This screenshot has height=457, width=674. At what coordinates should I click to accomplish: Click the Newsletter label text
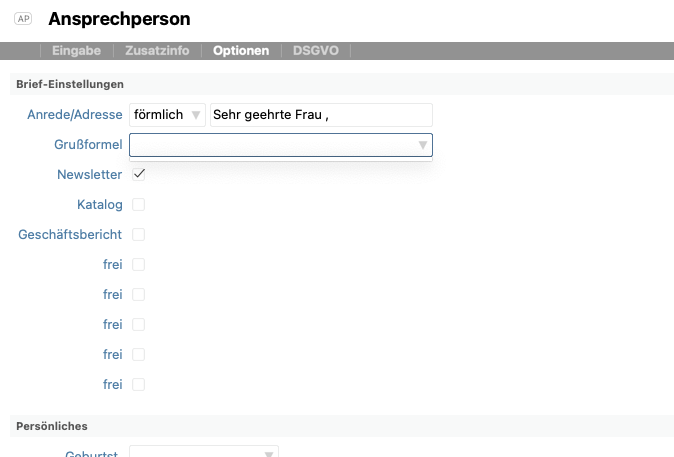tap(89, 175)
